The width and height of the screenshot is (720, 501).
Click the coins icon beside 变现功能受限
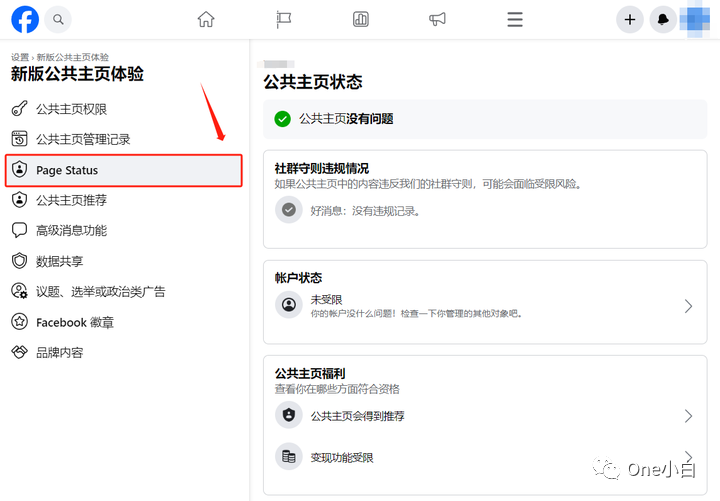click(288, 456)
